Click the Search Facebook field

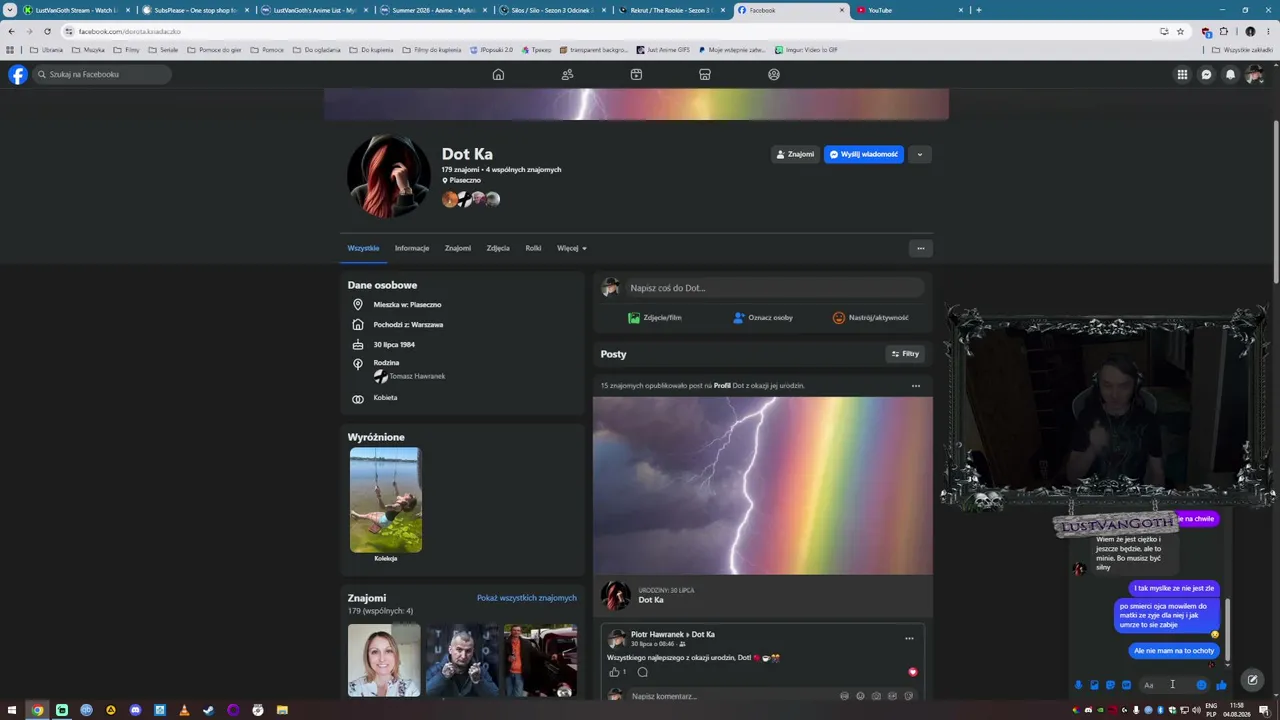102,75
